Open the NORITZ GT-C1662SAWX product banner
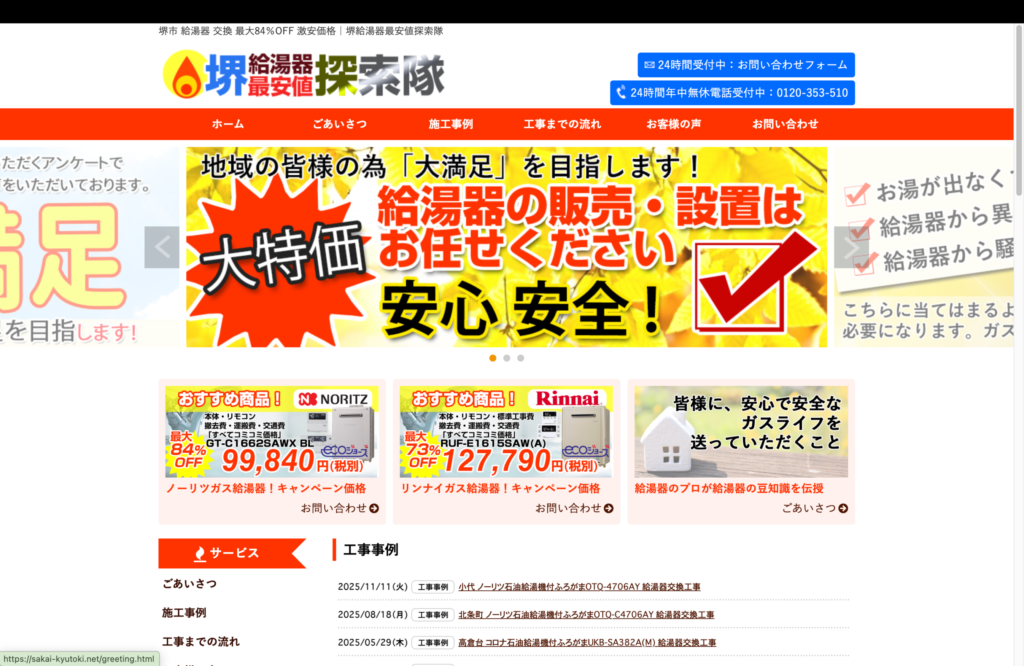Image resolution: width=1024 pixels, height=666 pixels. [x=272, y=432]
